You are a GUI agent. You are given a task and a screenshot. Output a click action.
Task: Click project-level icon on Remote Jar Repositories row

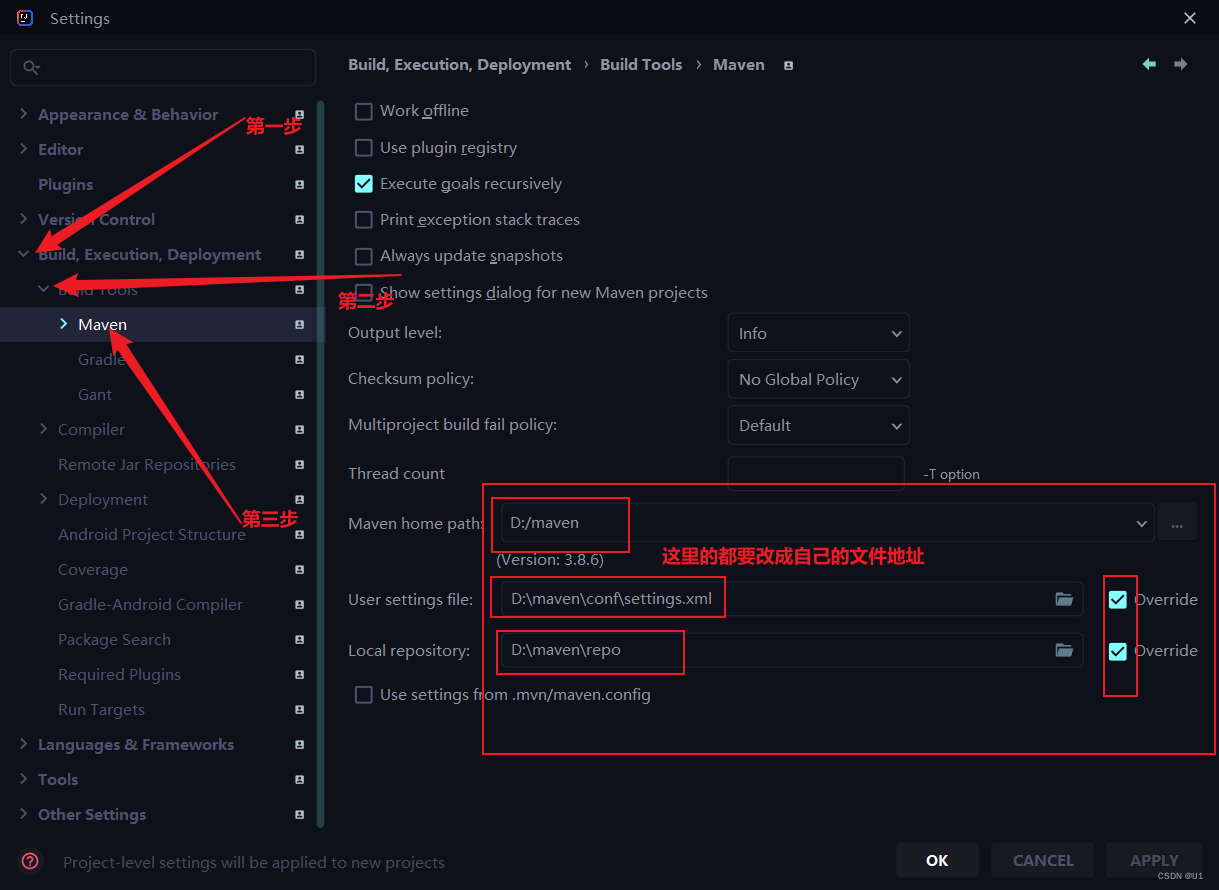click(299, 465)
